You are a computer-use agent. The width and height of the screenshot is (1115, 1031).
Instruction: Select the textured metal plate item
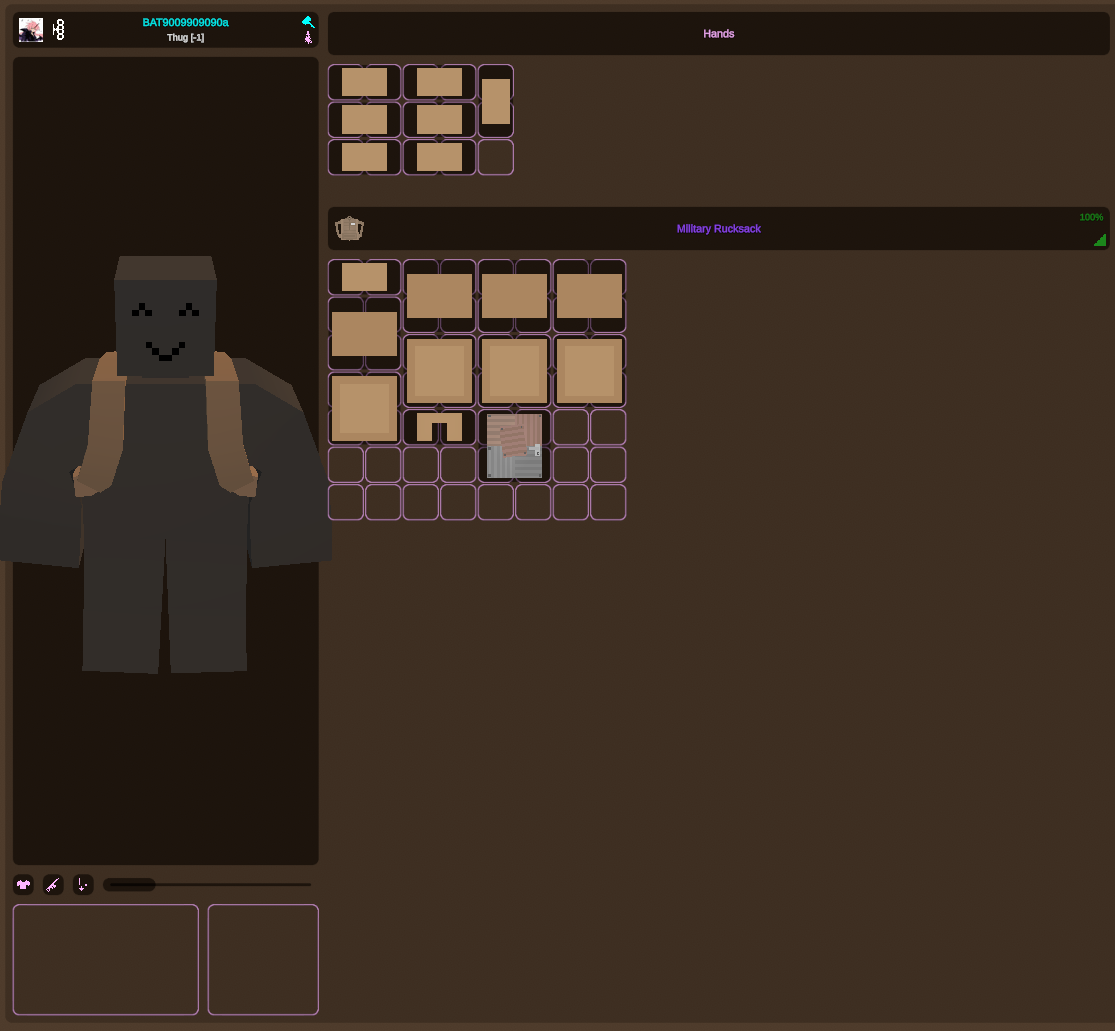(514, 446)
